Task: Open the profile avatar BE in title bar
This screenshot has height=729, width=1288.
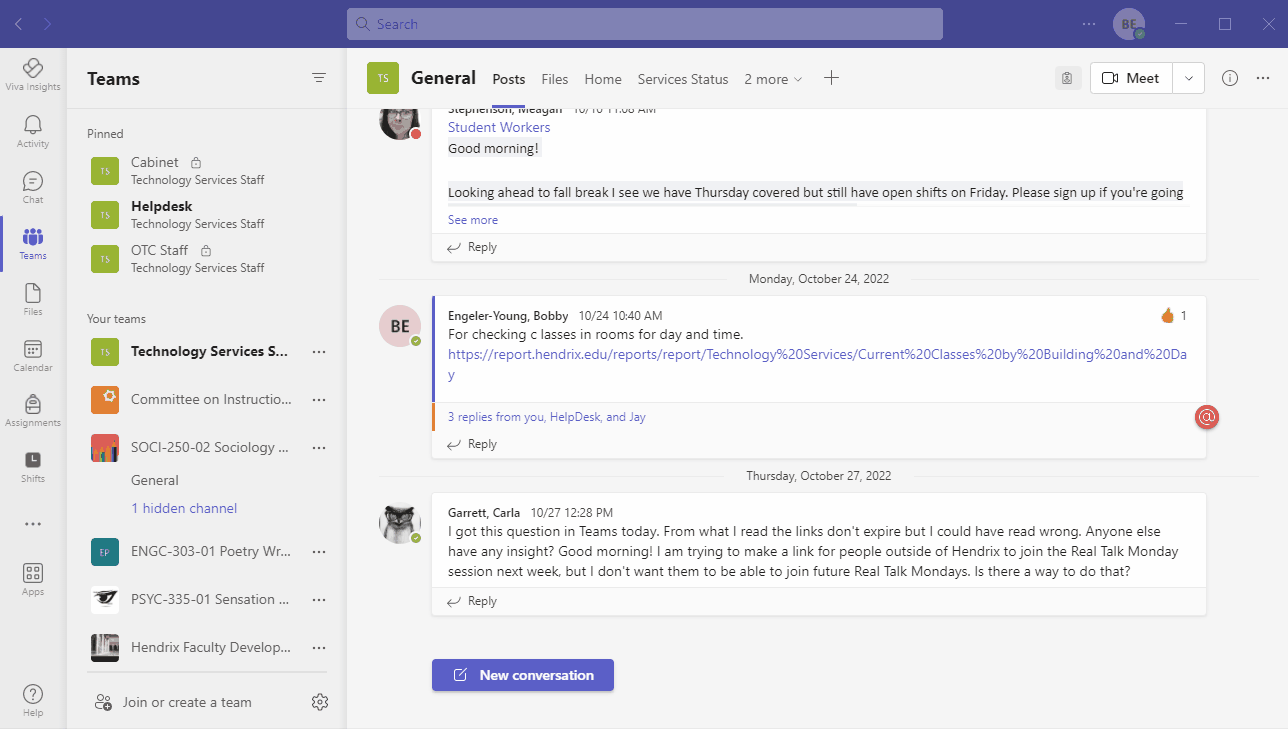Action: [x=1129, y=24]
